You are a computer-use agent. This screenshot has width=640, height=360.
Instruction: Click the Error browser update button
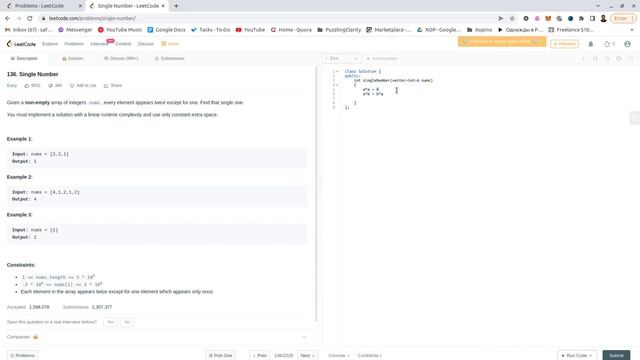click(x=623, y=18)
